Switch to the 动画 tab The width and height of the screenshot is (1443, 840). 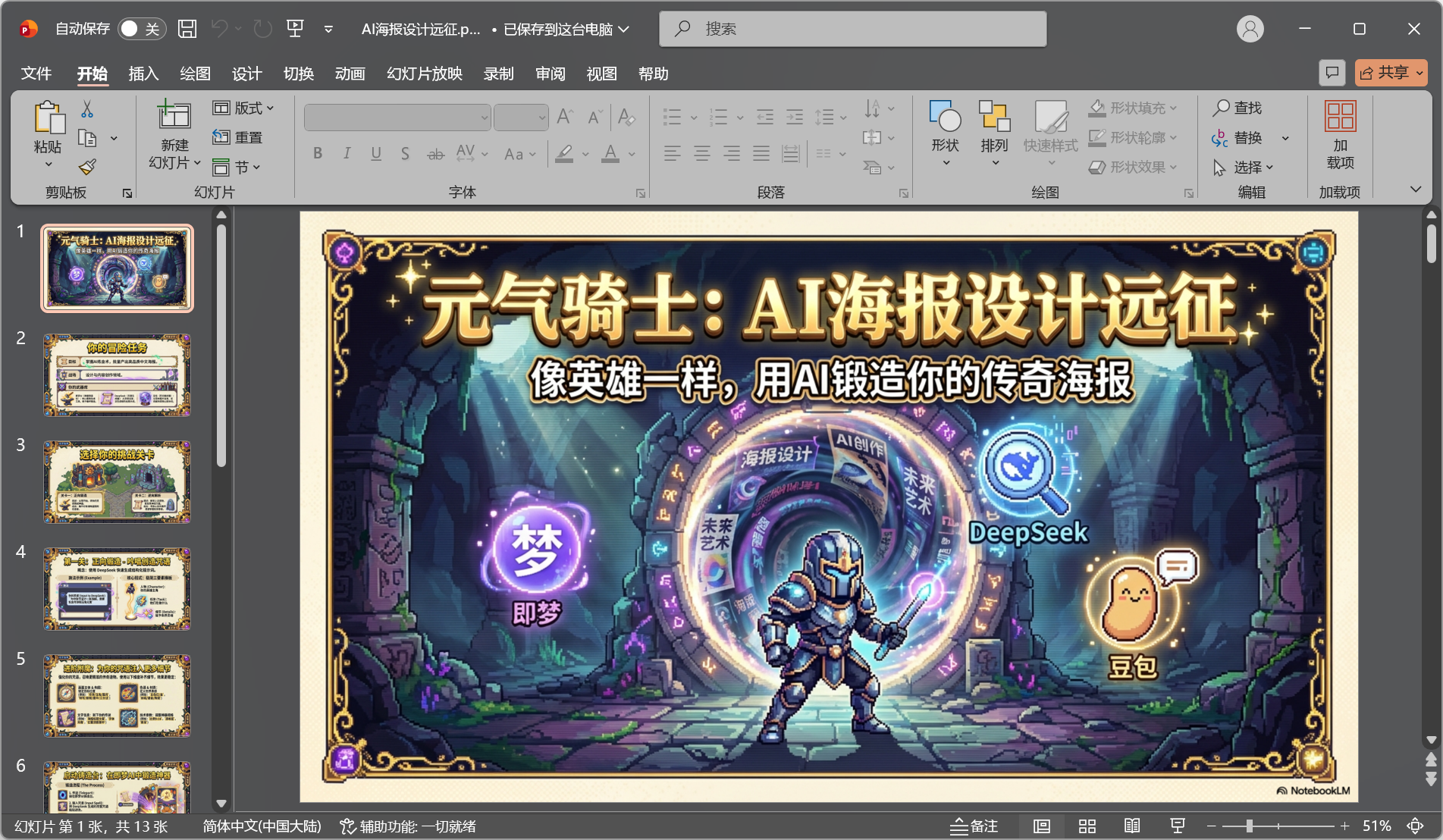click(x=350, y=74)
